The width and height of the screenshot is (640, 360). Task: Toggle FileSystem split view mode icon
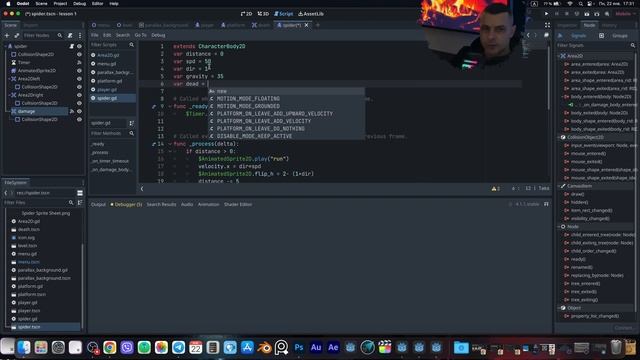point(80,193)
